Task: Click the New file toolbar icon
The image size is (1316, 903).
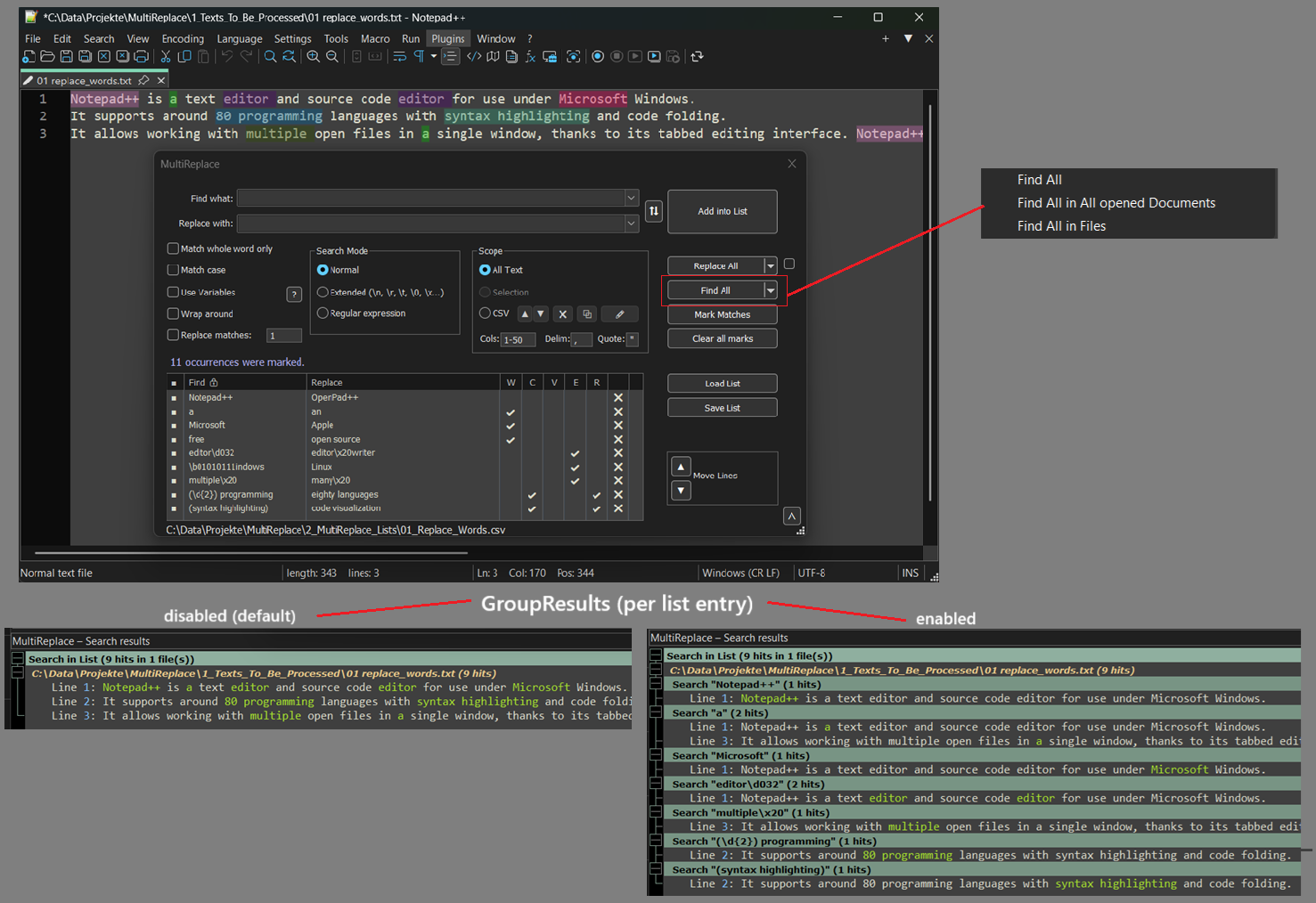Action: [29, 56]
